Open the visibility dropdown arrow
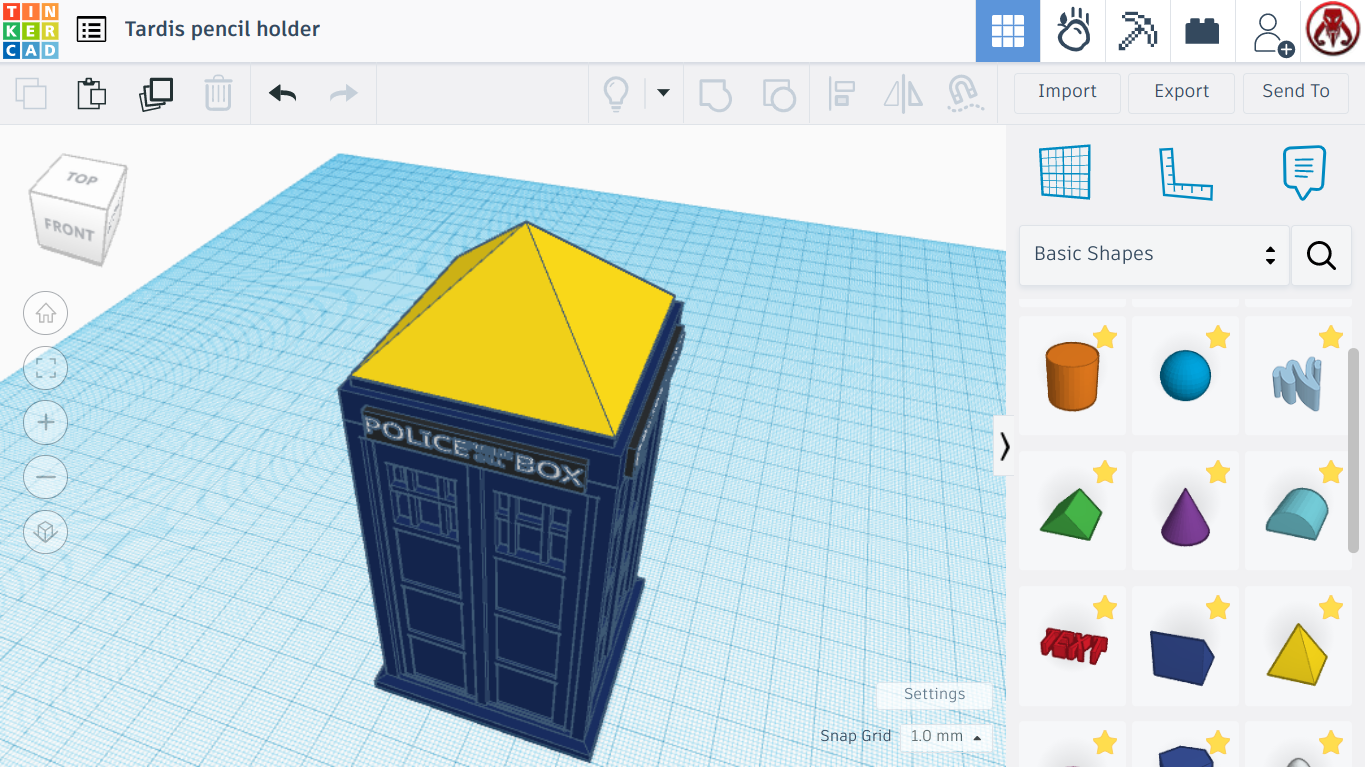The height and width of the screenshot is (767, 1365). click(x=662, y=94)
